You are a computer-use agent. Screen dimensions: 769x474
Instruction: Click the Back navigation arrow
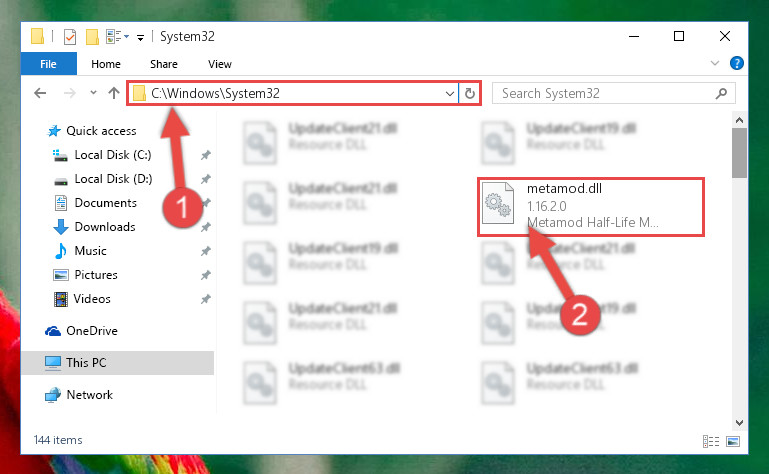(40, 93)
